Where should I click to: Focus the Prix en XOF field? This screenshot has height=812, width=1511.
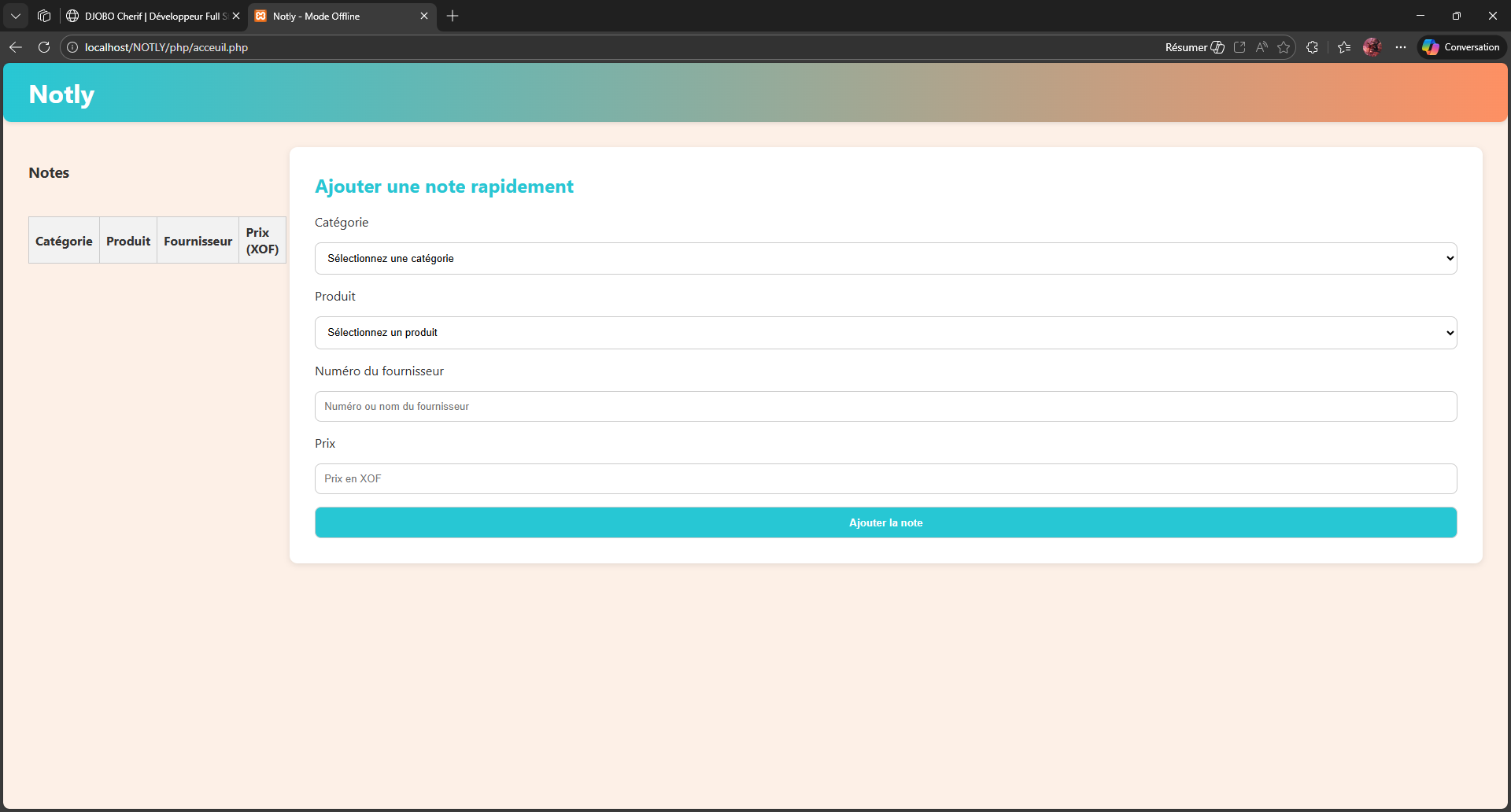[x=885, y=478]
